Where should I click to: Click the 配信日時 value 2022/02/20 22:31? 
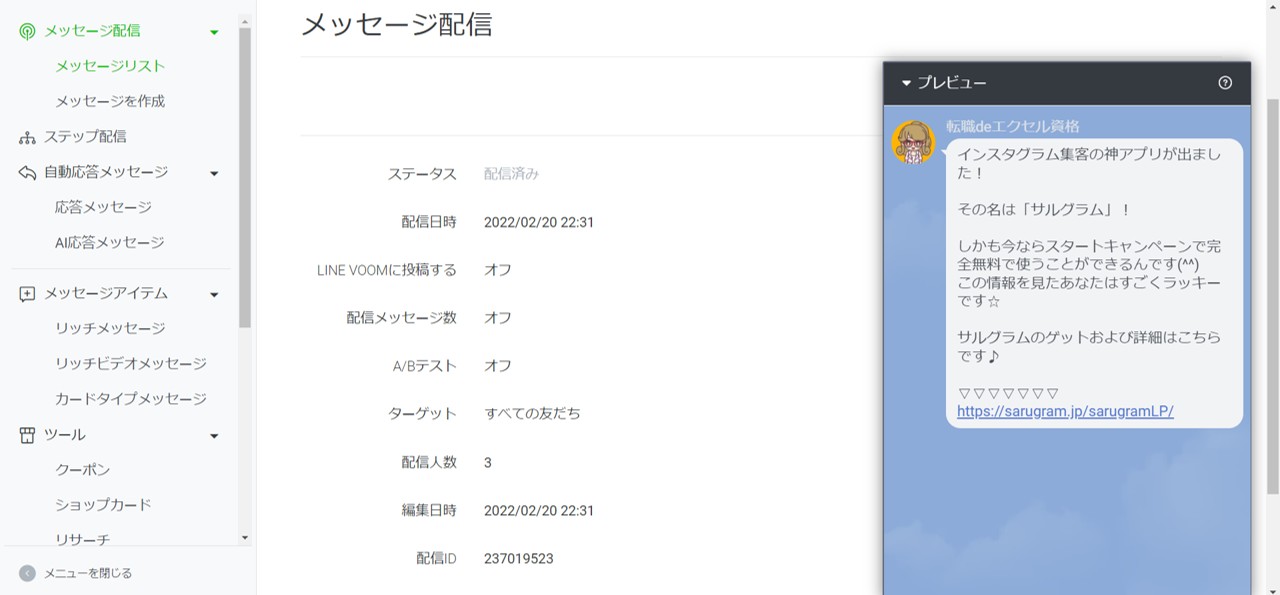point(539,222)
